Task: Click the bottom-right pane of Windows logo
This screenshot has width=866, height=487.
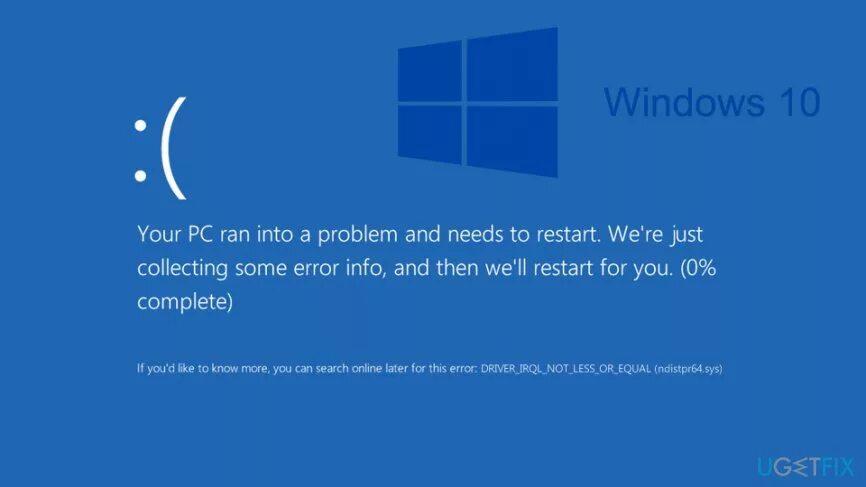Action: click(513, 142)
